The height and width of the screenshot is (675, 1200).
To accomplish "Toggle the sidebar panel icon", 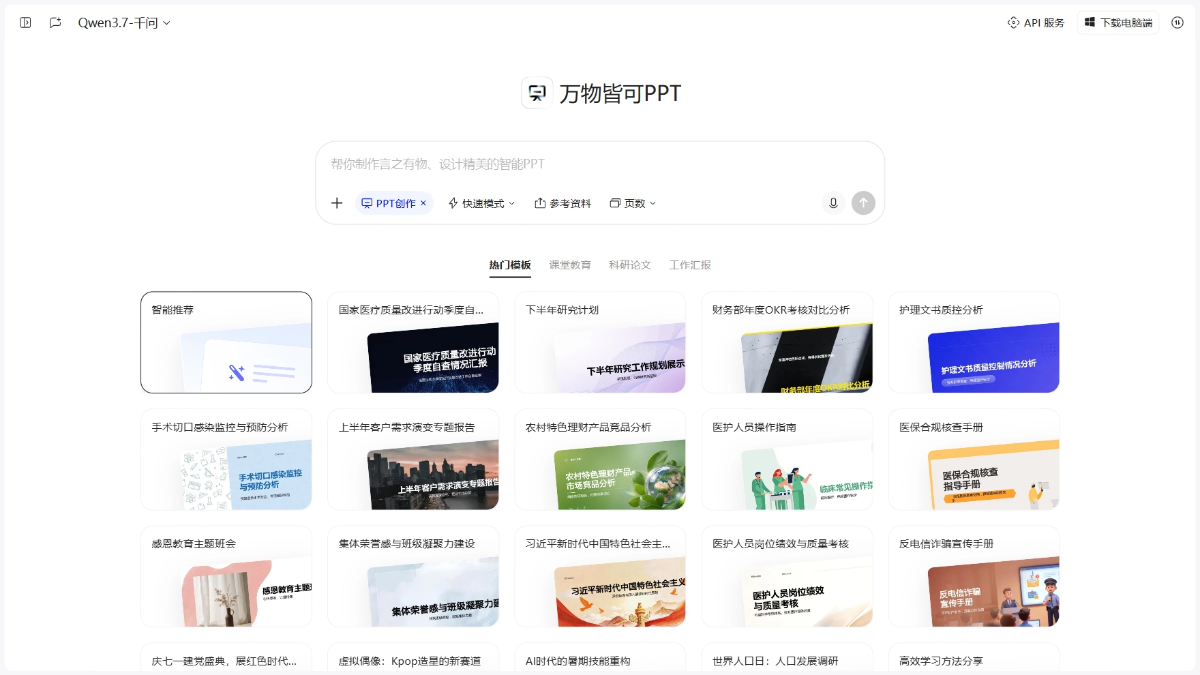I will tap(26, 22).
